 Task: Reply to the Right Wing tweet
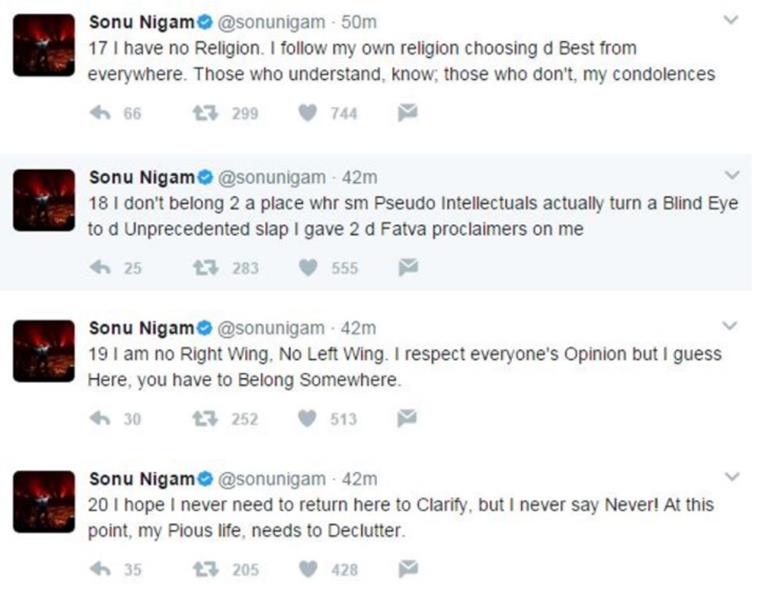tap(100, 419)
